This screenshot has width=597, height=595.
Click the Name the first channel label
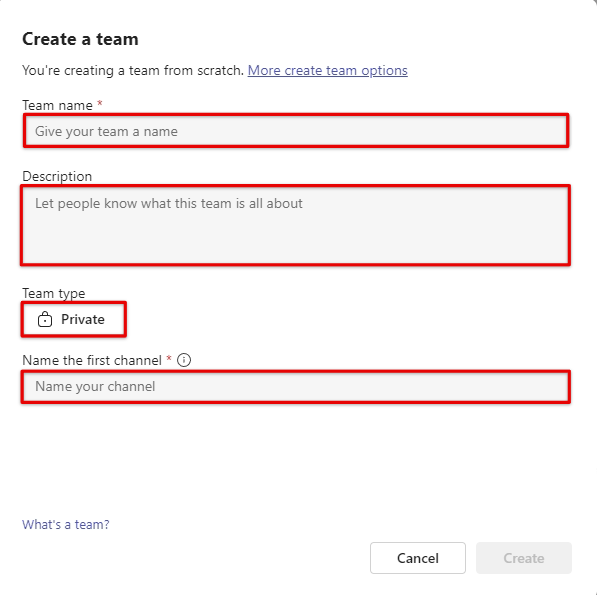click(92, 360)
